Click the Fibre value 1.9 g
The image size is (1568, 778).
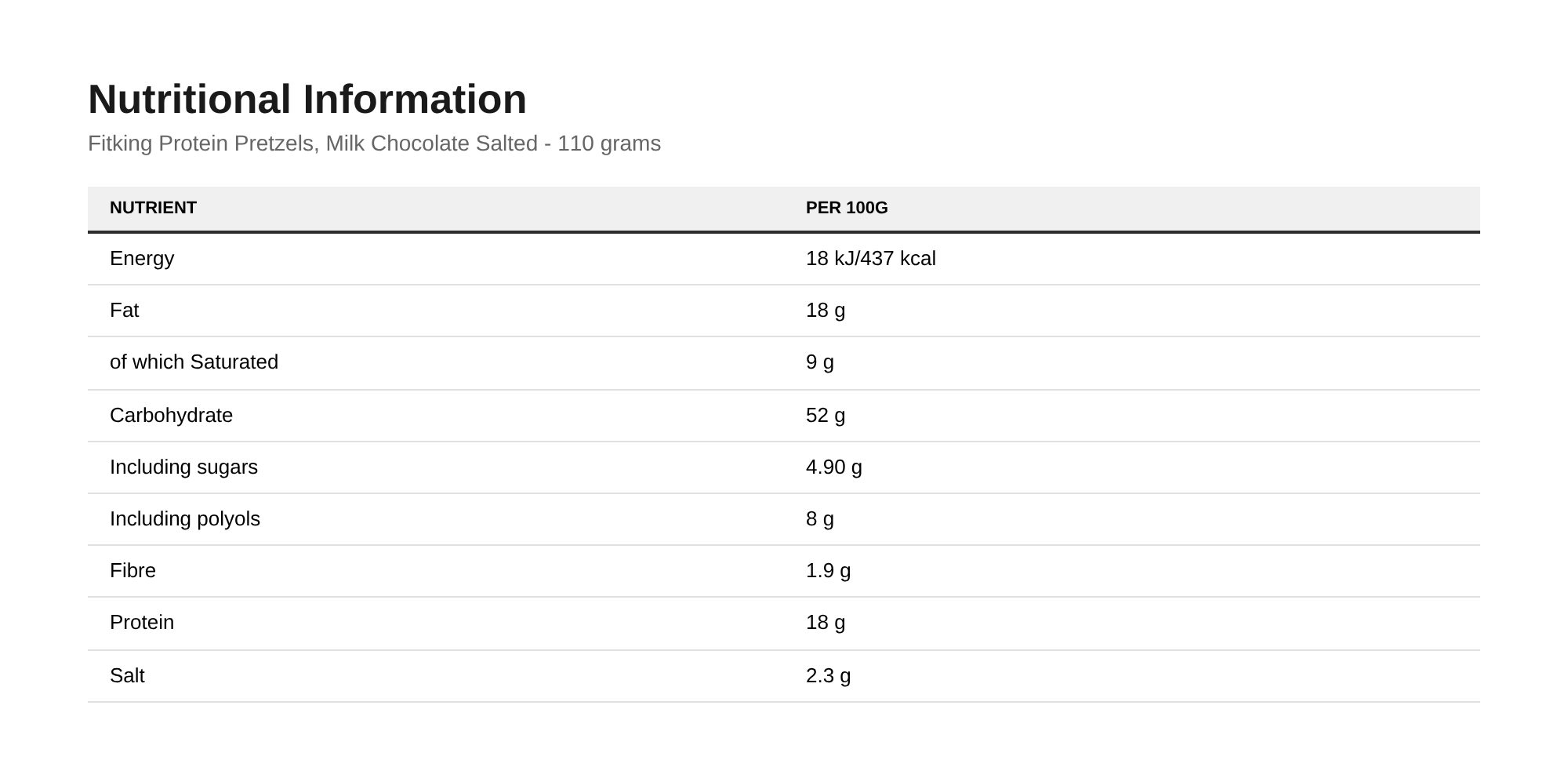coord(829,571)
